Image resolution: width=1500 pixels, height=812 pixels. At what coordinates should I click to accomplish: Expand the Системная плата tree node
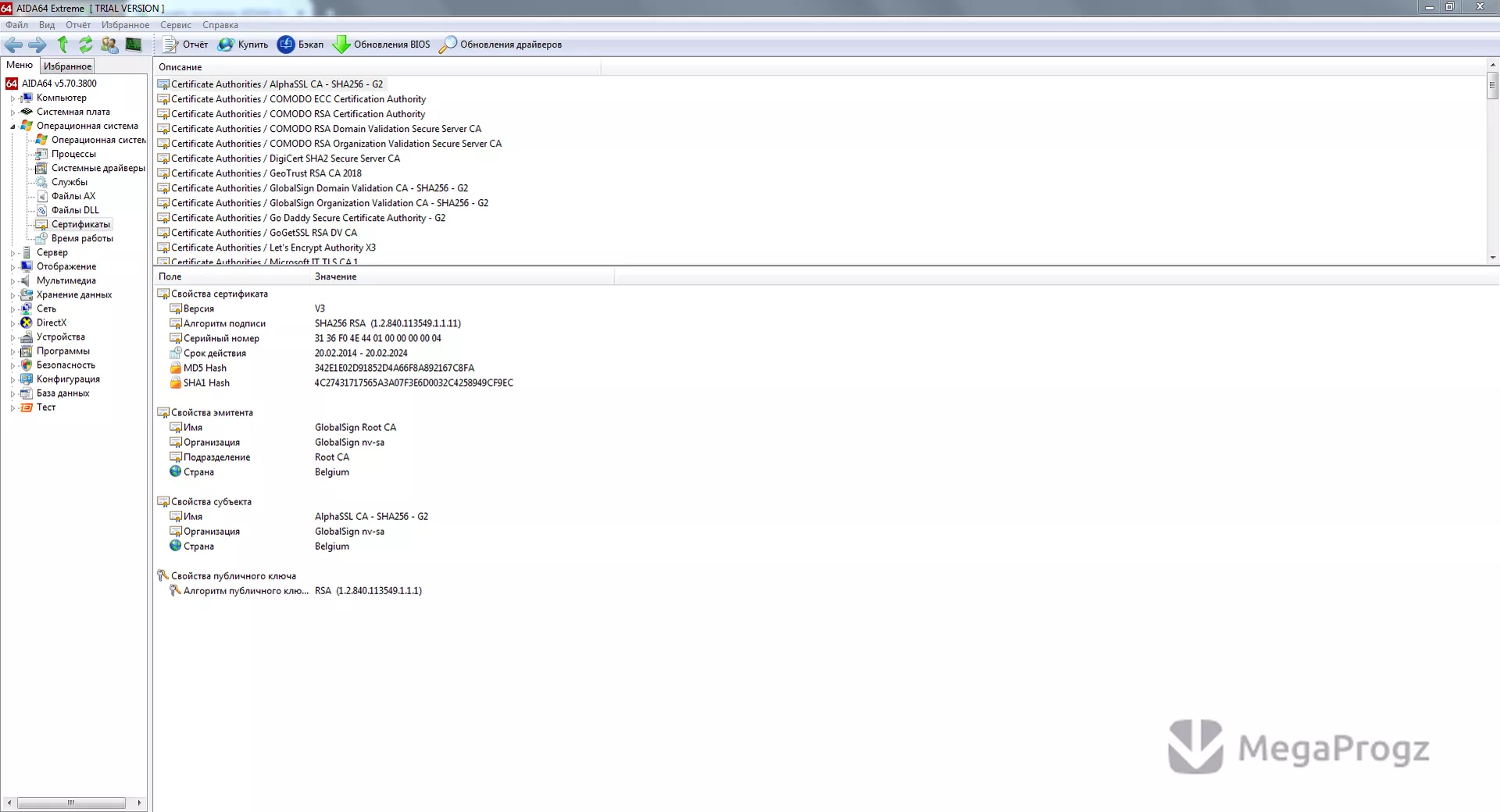pos(12,112)
